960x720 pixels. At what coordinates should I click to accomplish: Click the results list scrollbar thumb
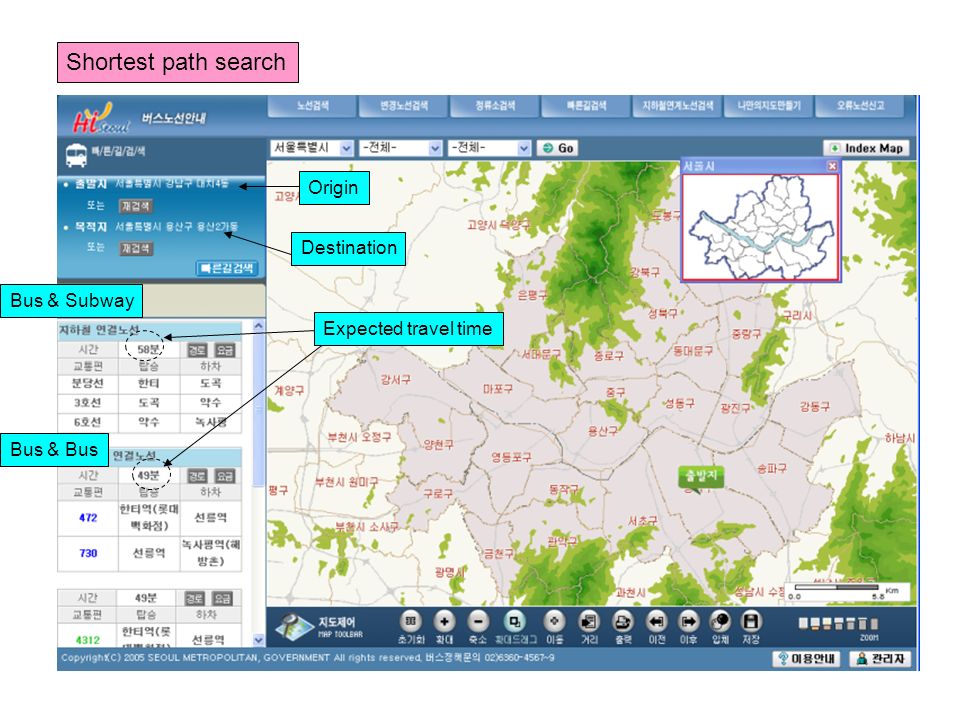tap(258, 410)
